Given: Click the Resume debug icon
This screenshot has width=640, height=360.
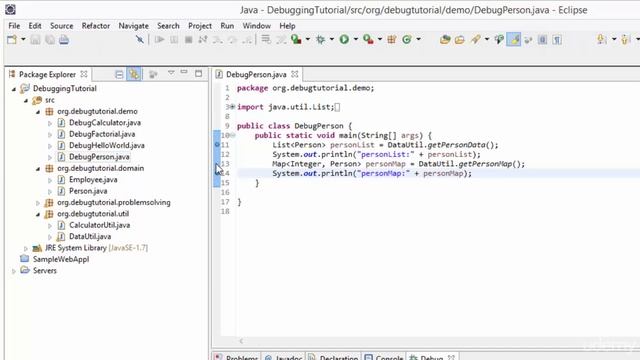Looking at the screenshot, I should pos(159,40).
